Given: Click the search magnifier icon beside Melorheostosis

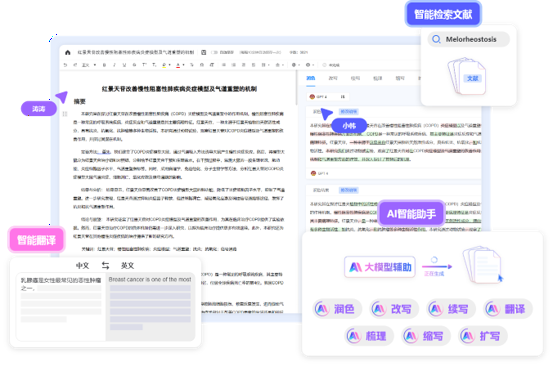Looking at the screenshot, I should click(x=436, y=39).
